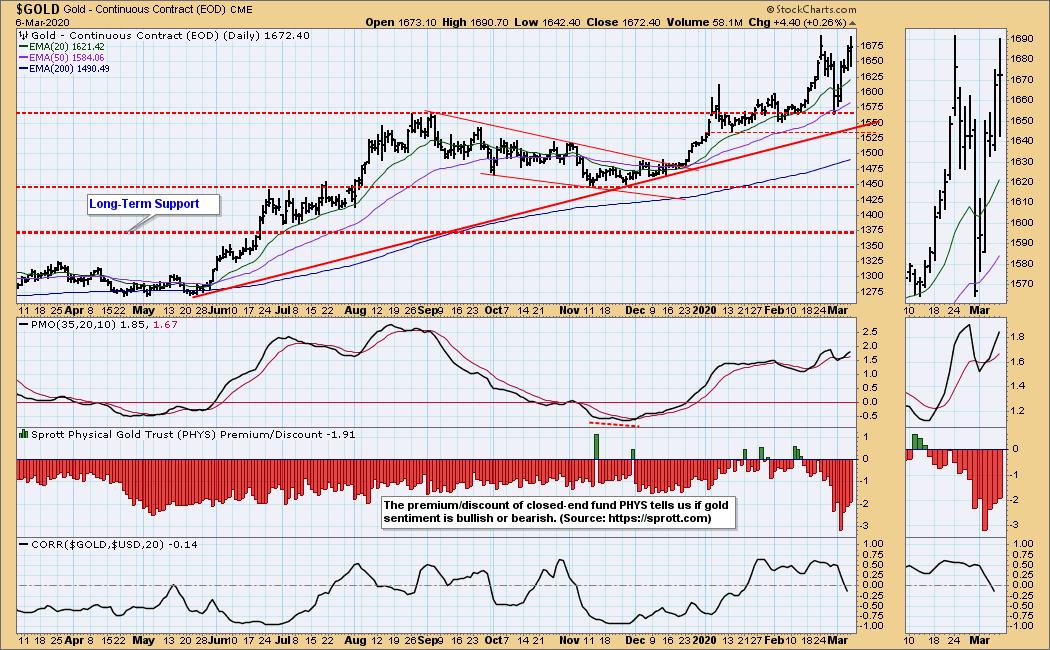The height and width of the screenshot is (650, 1050).
Task: Click the 6-Mar-2020 date label
Action: (42, 22)
